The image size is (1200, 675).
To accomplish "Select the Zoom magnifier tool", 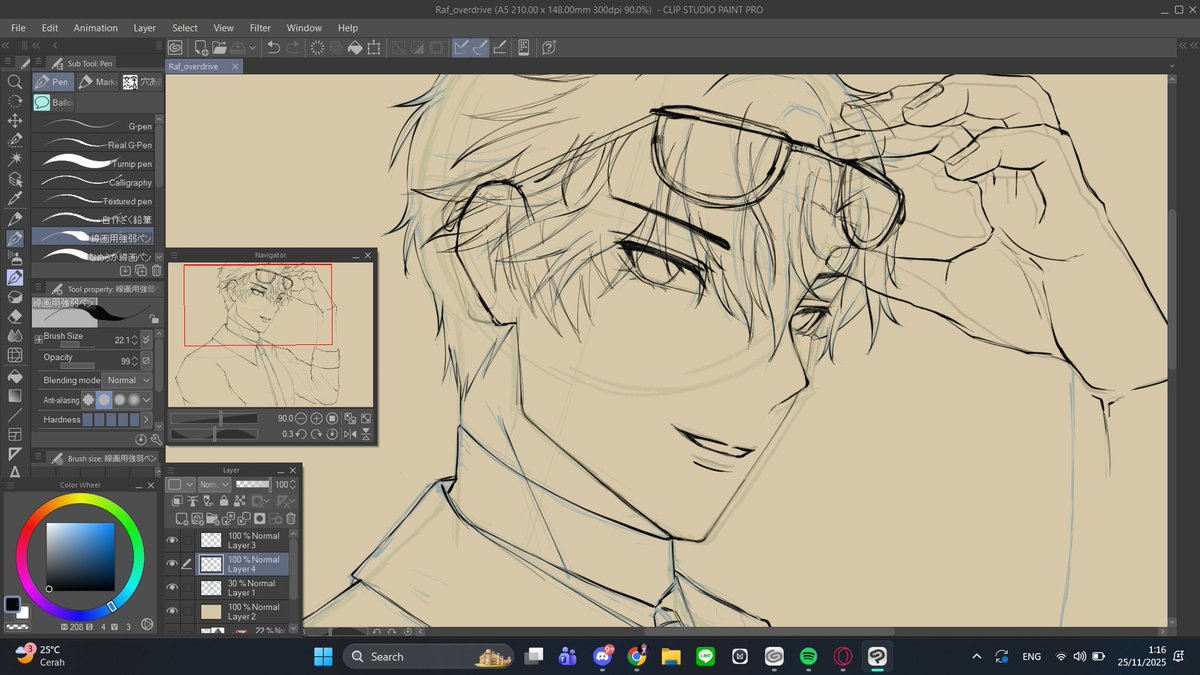I will 15,82.
